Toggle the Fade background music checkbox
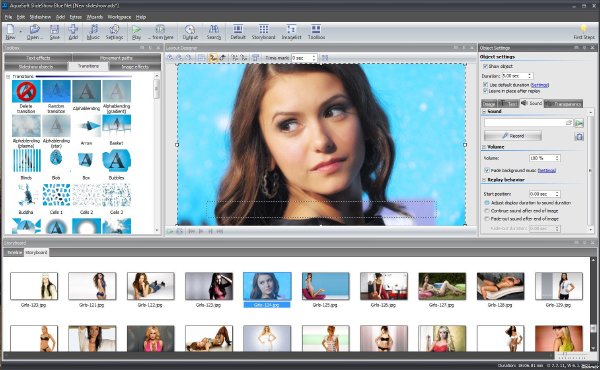 click(x=487, y=170)
